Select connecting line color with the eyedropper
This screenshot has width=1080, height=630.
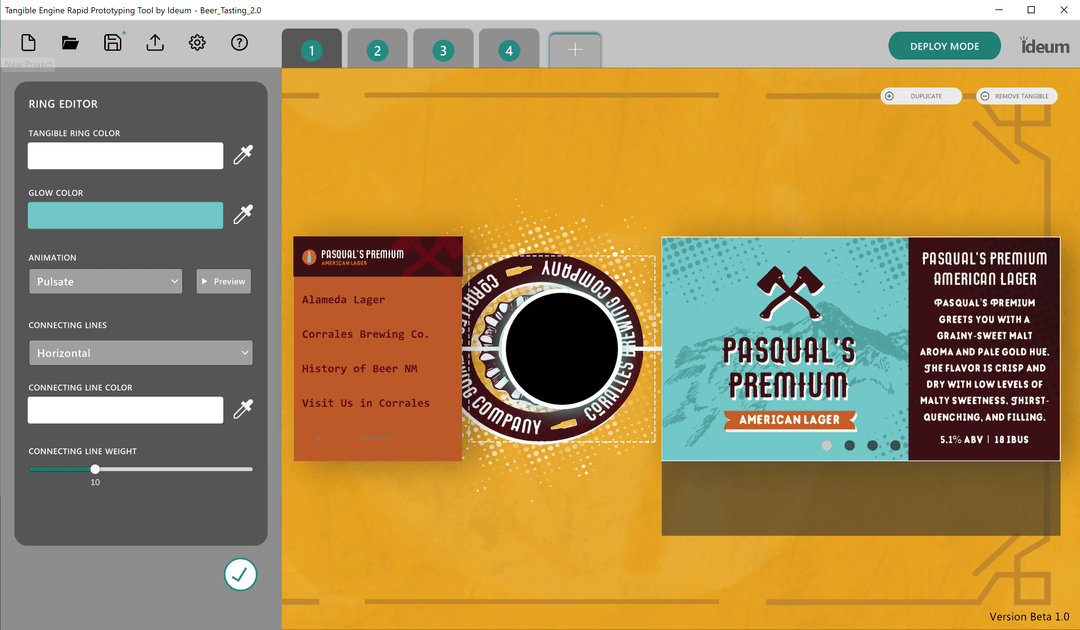pyautogui.click(x=242, y=409)
